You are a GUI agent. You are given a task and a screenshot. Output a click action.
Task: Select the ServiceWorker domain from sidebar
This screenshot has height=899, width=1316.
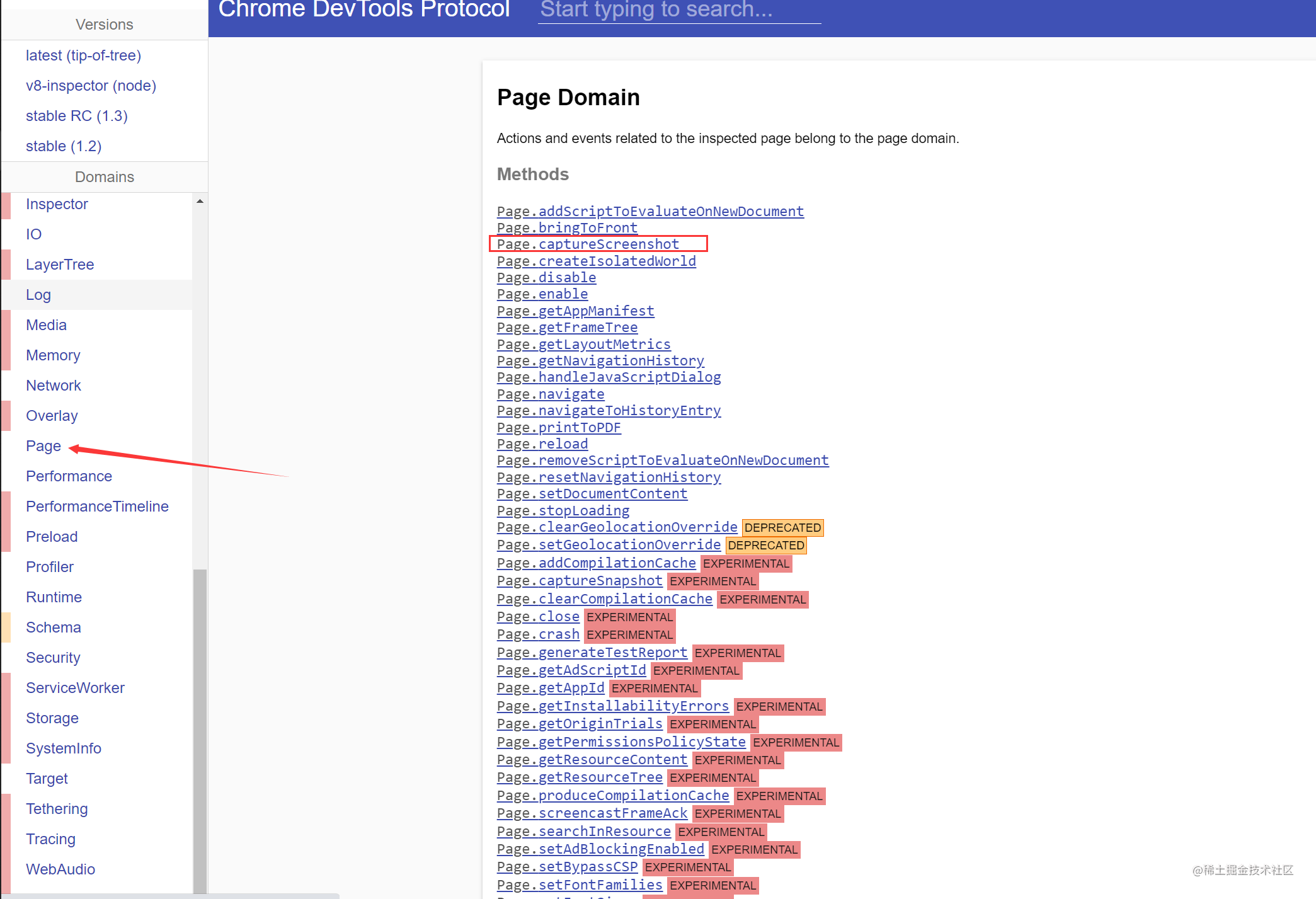75,687
